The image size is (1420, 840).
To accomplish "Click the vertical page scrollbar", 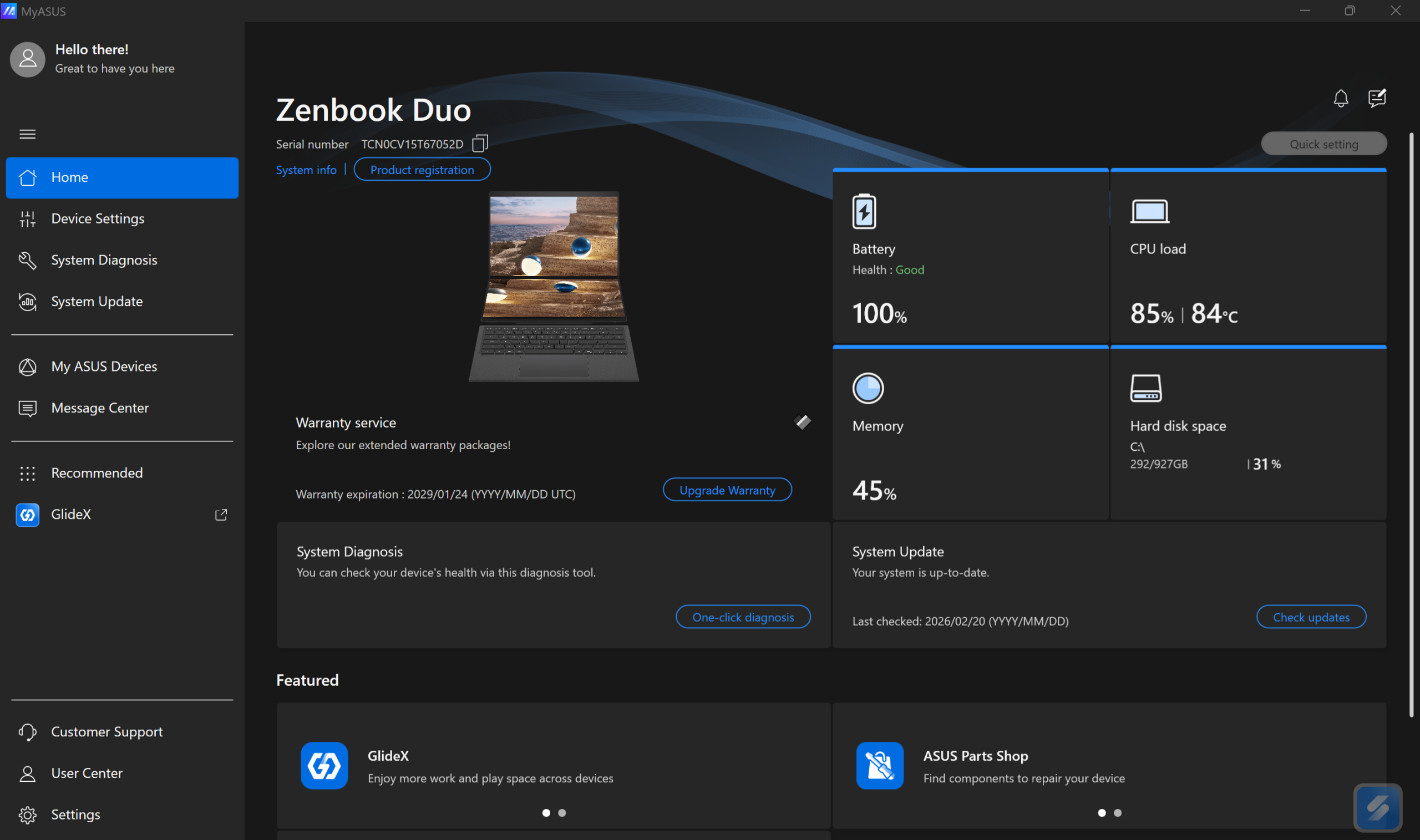I will [x=1411, y=425].
